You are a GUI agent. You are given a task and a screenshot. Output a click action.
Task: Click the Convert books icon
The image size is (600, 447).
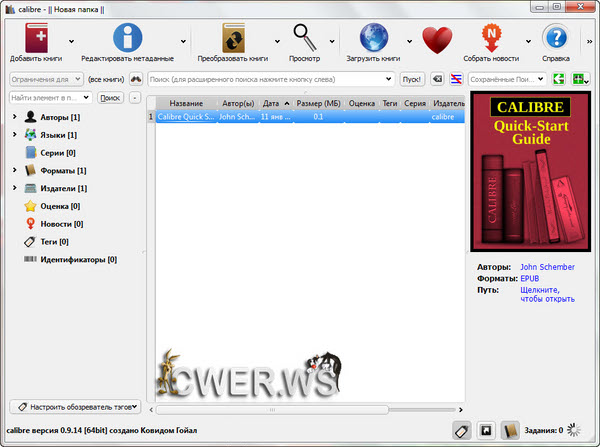[x=232, y=38]
